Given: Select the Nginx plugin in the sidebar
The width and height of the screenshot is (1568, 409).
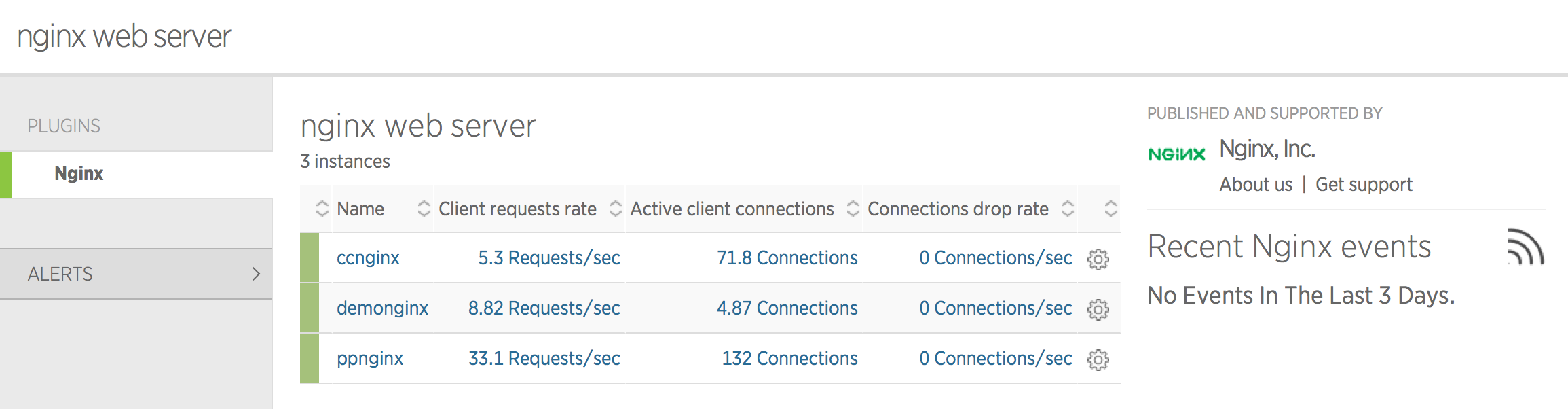Looking at the screenshot, I should point(79,173).
